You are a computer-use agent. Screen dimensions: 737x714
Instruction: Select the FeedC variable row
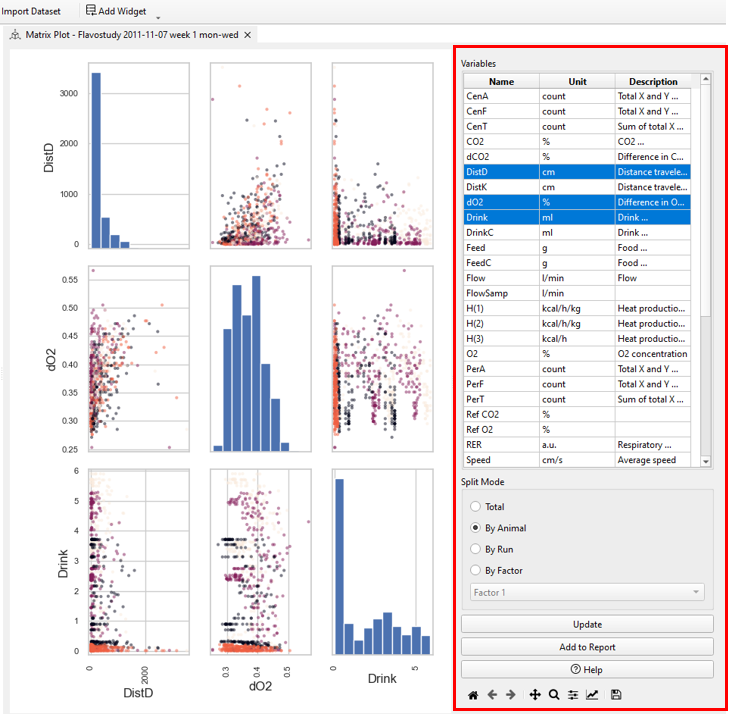577,263
